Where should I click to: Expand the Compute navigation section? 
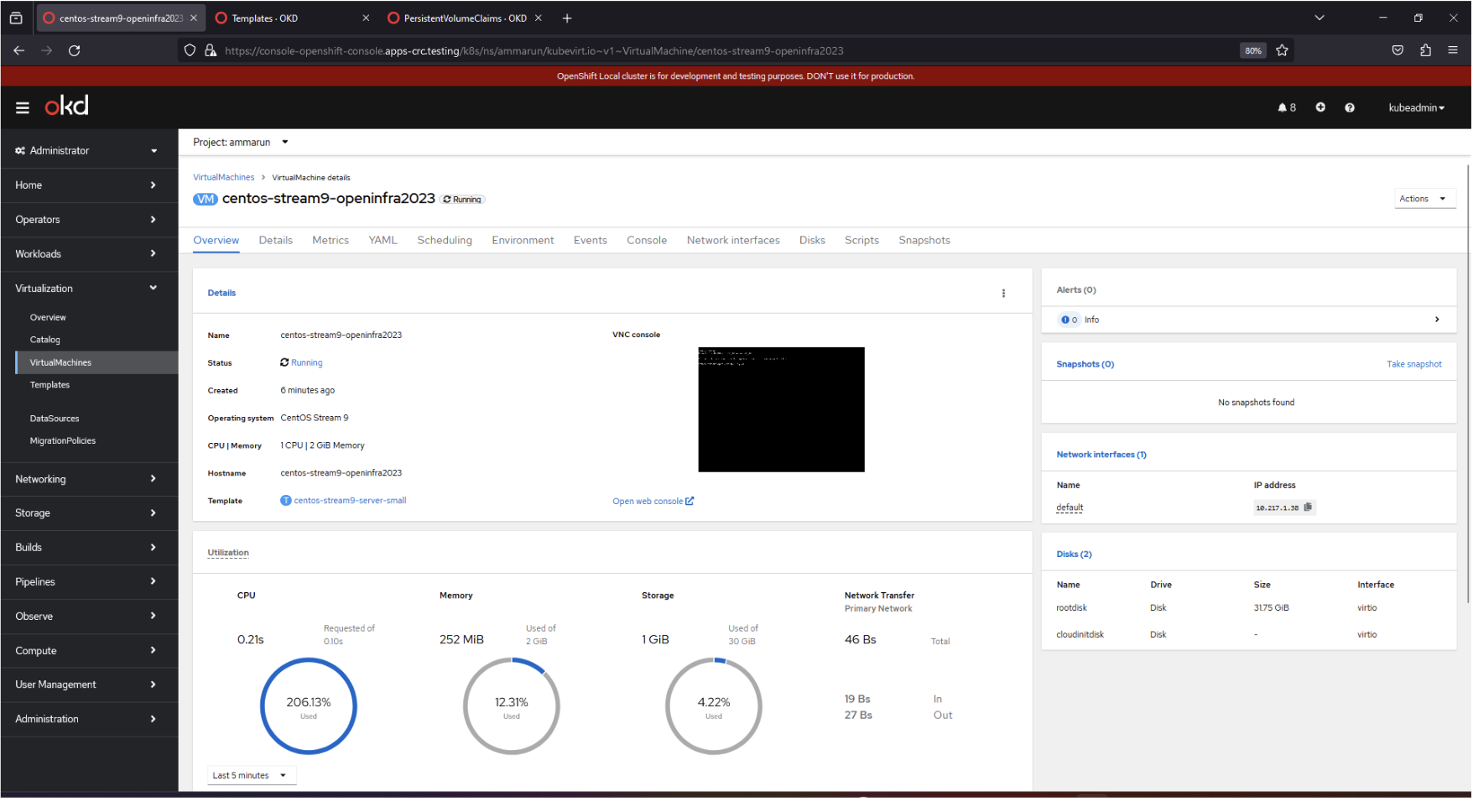(89, 651)
